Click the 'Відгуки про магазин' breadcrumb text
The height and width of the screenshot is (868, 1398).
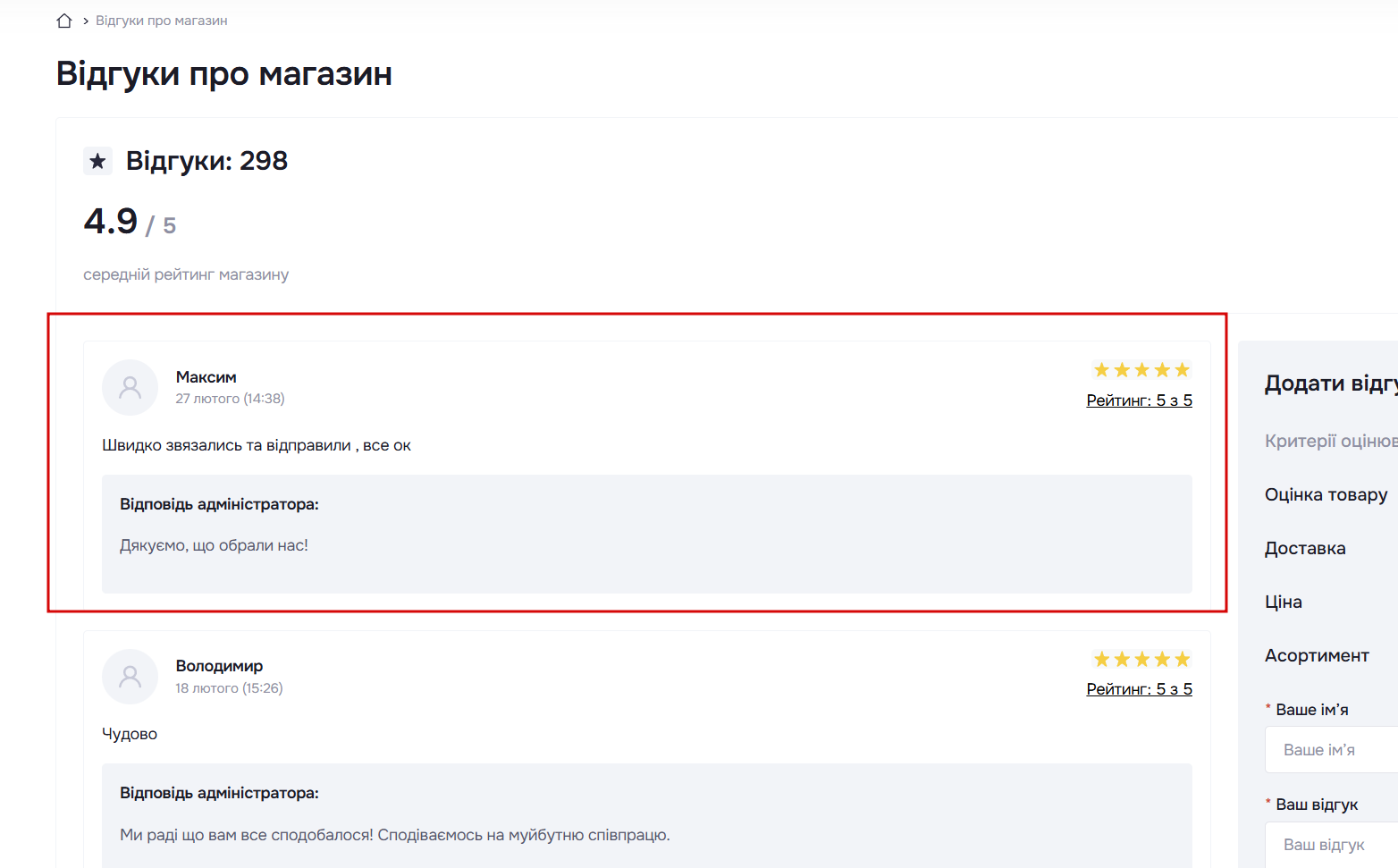(162, 21)
